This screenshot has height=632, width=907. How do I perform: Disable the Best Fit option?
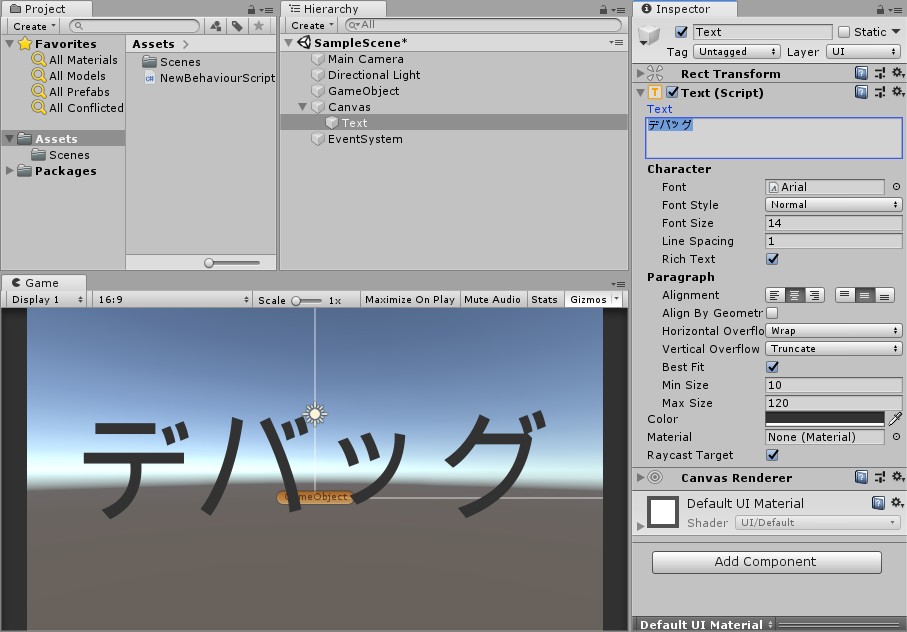point(773,367)
